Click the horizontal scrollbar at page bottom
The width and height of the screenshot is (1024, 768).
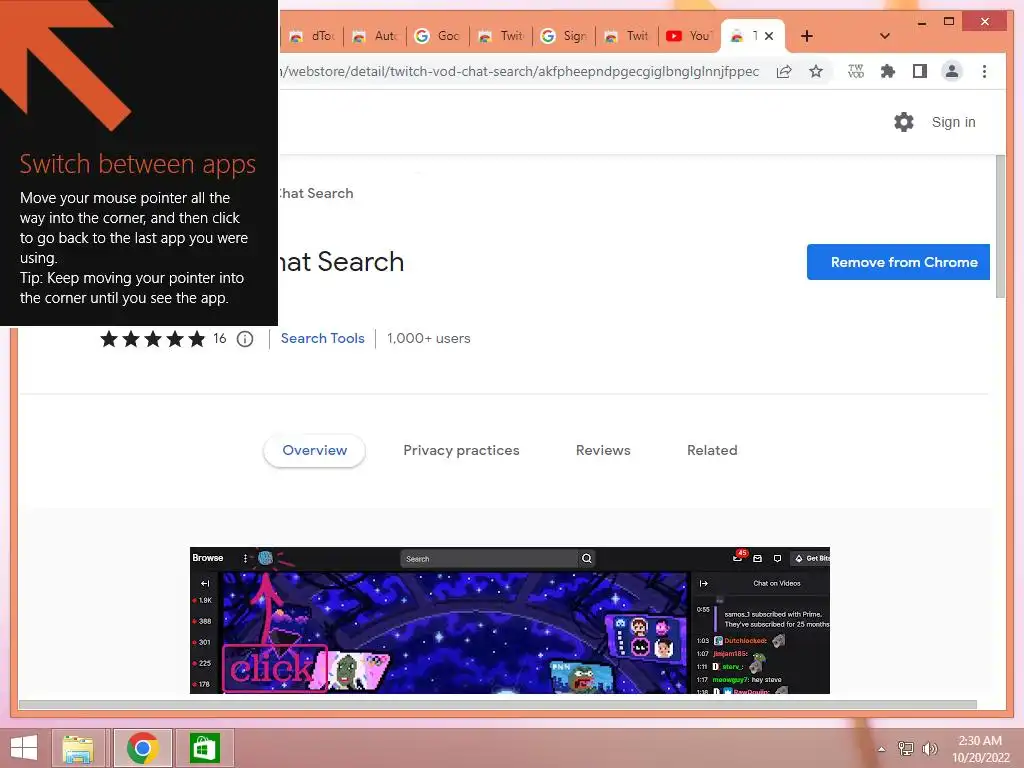[498, 705]
